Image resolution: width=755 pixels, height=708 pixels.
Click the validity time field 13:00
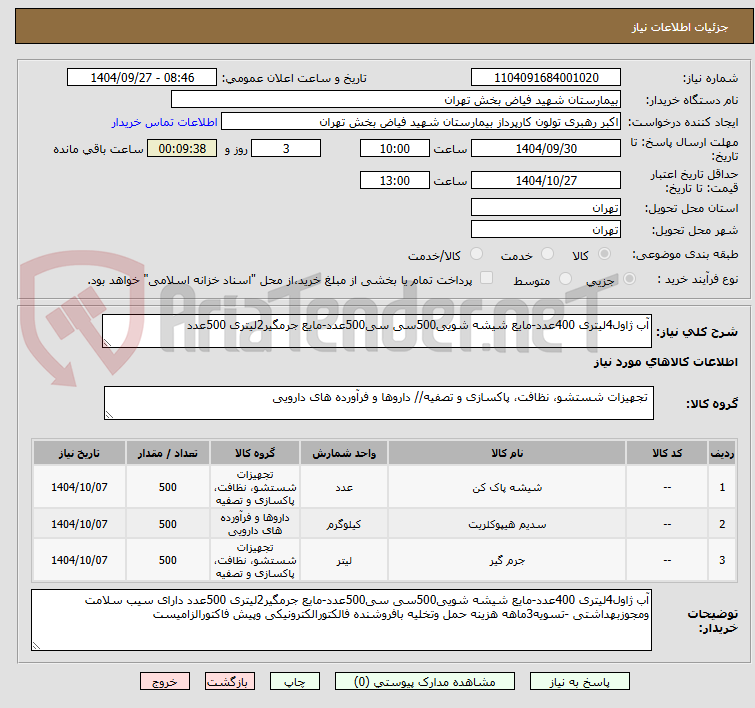(x=395, y=180)
